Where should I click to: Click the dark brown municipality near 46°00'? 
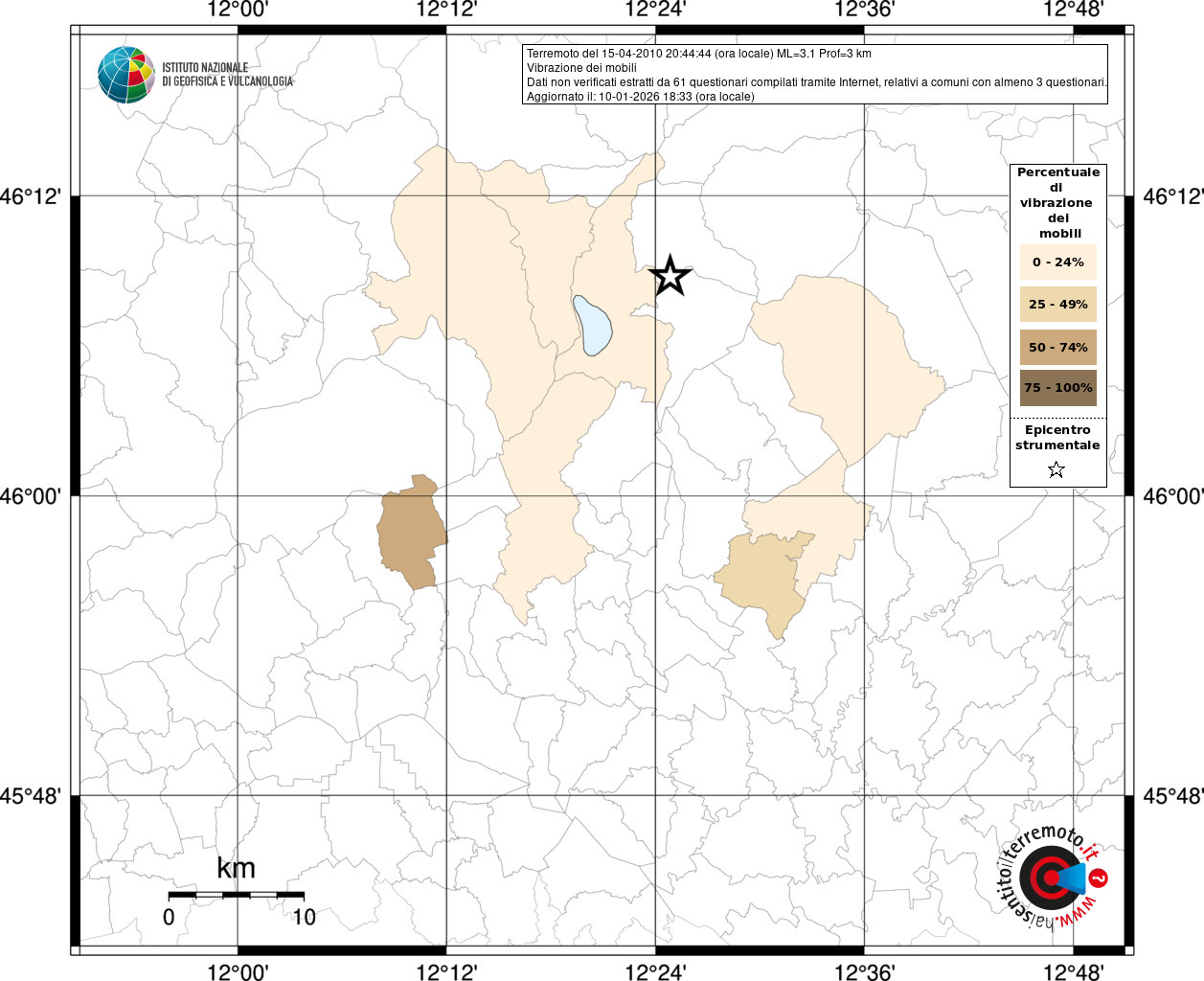pyautogui.click(x=412, y=532)
